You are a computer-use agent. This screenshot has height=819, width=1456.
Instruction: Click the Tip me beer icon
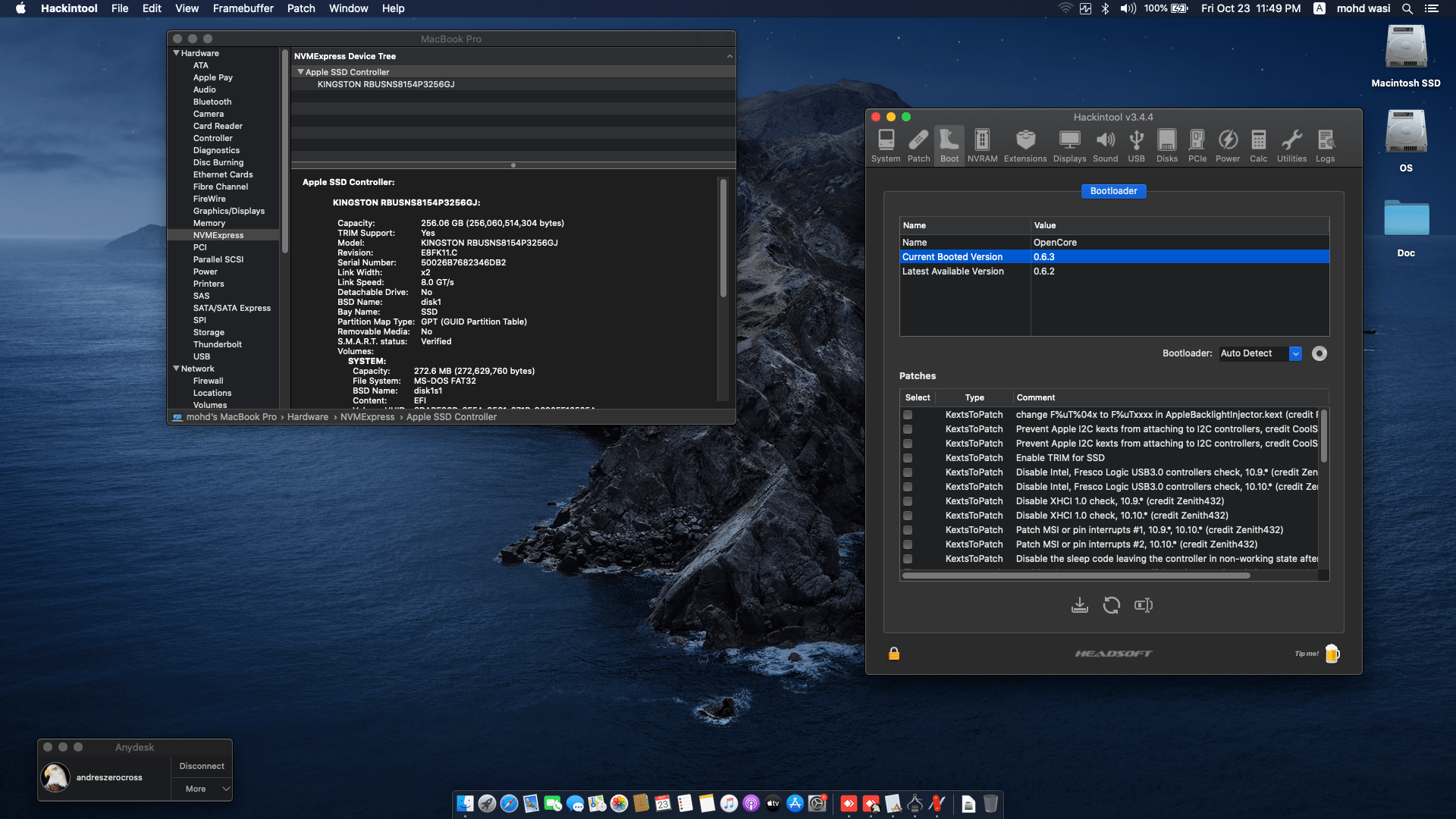pos(1332,653)
